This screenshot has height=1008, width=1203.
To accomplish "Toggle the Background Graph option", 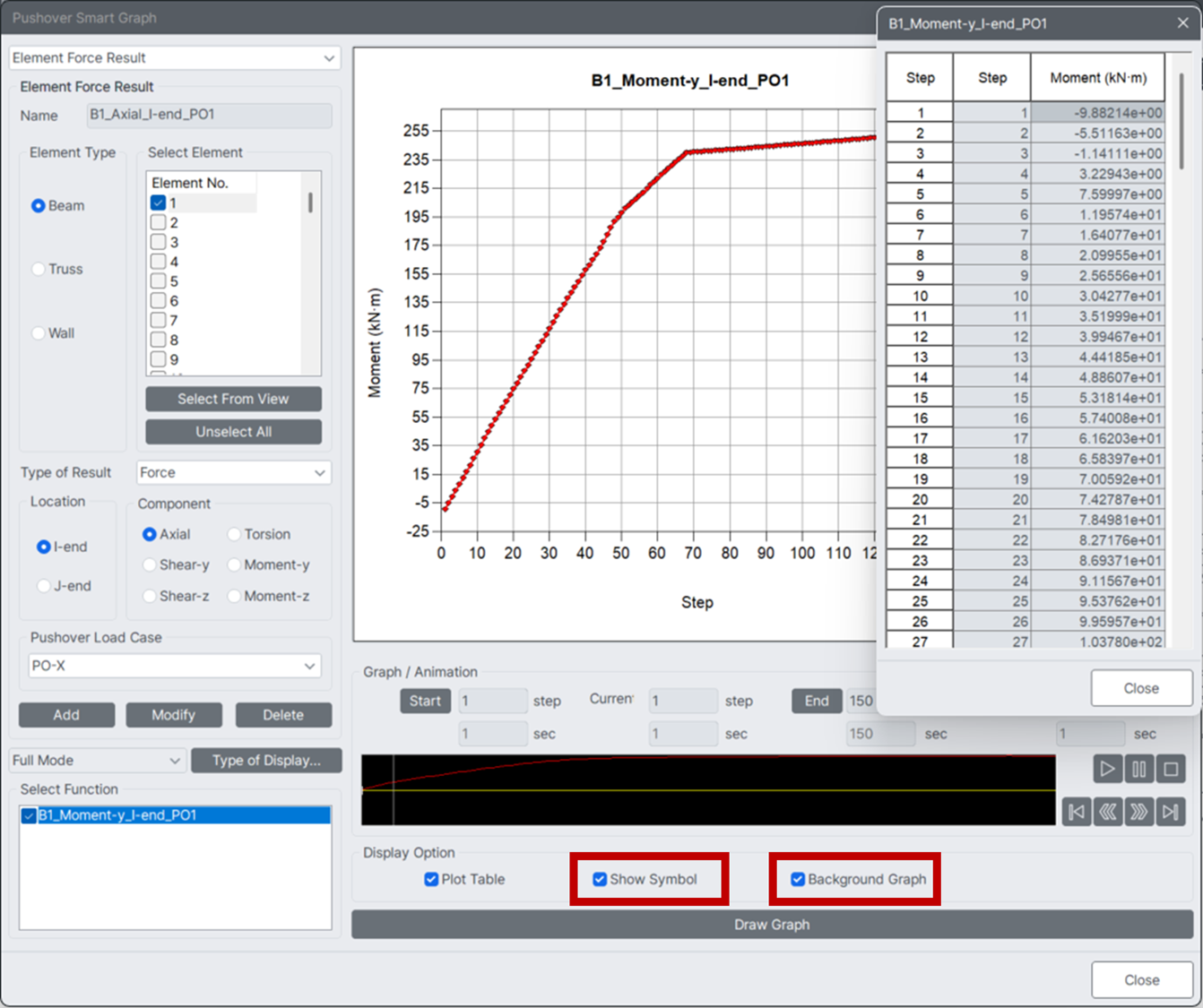I will tap(798, 879).
